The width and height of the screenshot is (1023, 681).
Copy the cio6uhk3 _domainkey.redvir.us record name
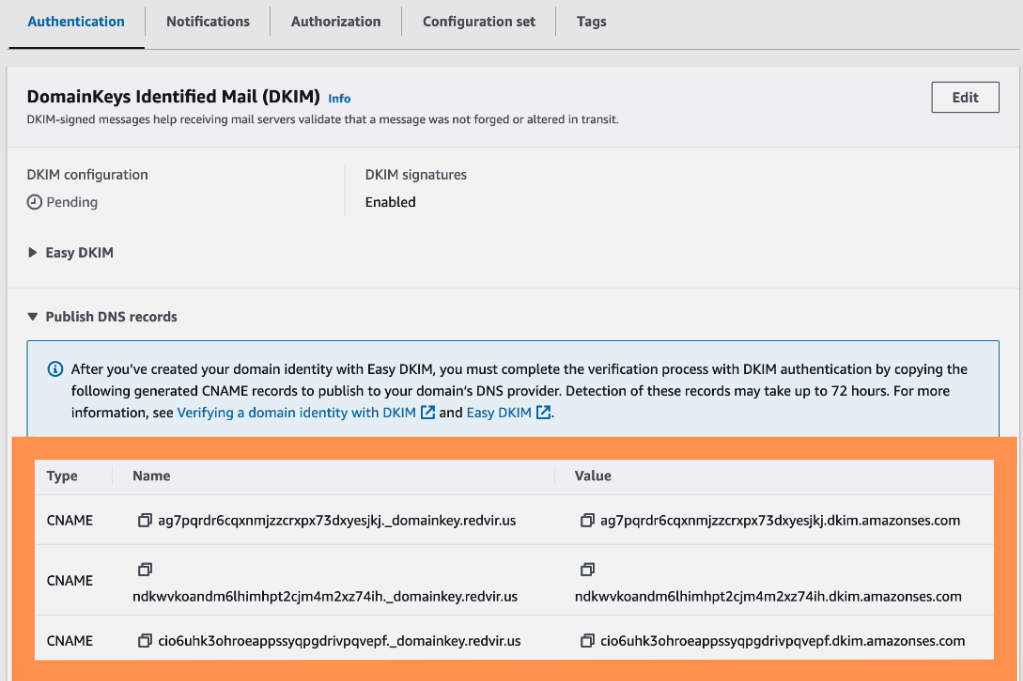tap(144, 641)
